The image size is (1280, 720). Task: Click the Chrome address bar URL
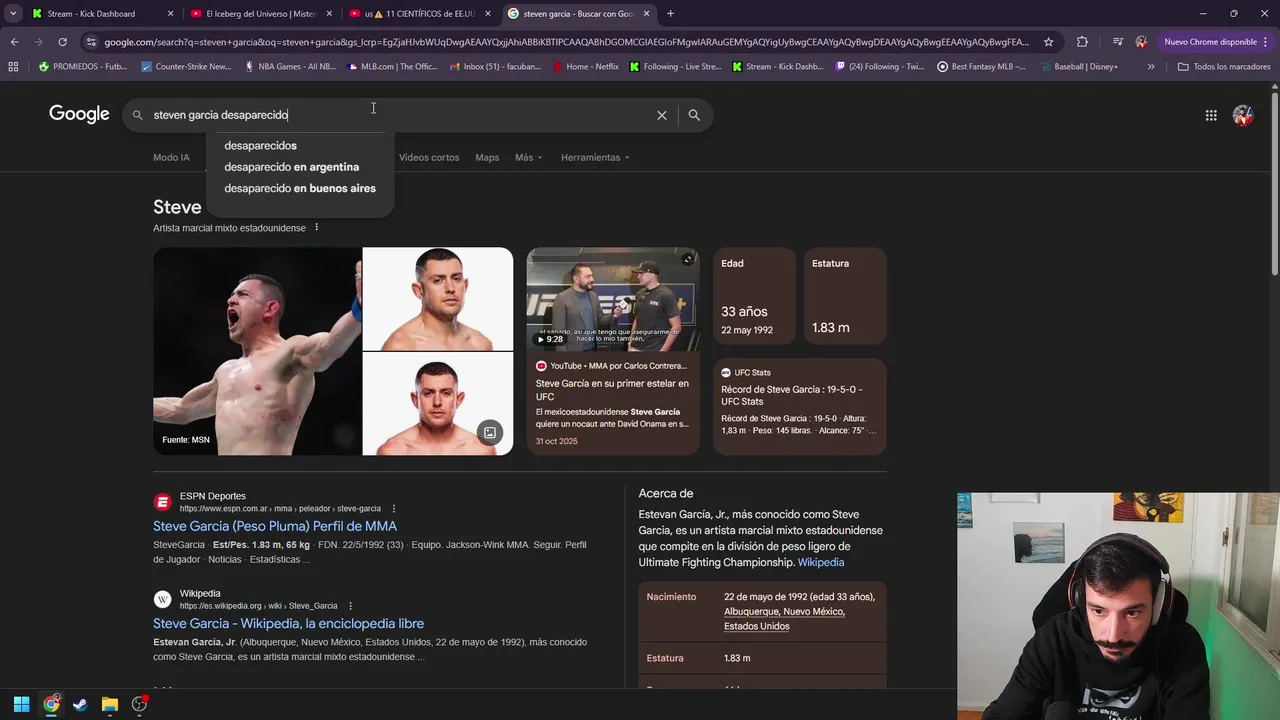(565, 42)
